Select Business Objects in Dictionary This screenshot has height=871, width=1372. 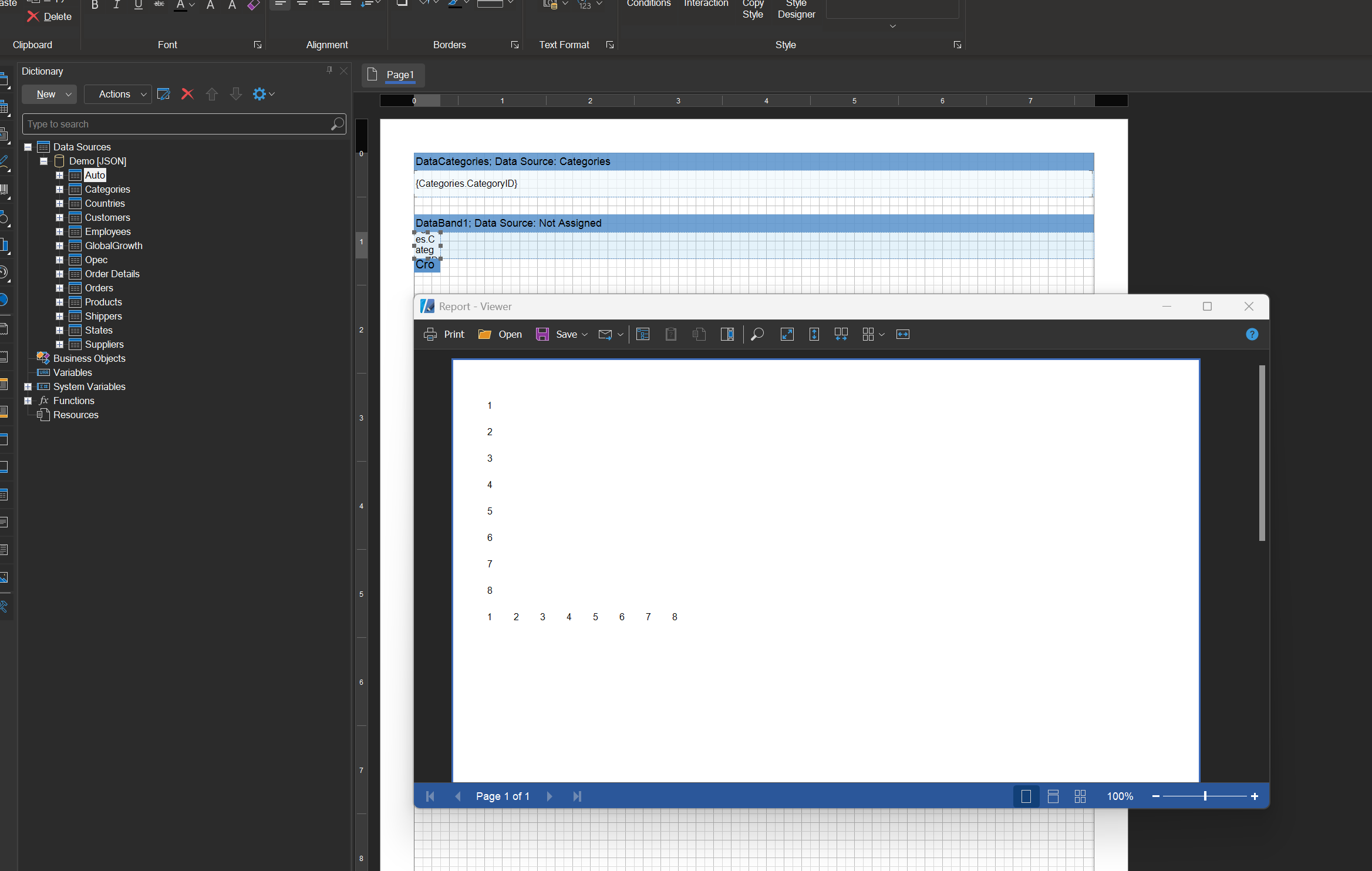[89, 358]
